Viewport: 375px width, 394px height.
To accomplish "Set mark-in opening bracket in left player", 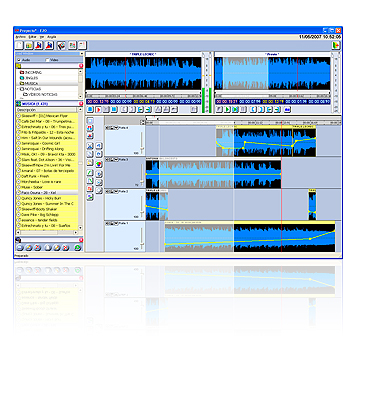I will (124, 109).
